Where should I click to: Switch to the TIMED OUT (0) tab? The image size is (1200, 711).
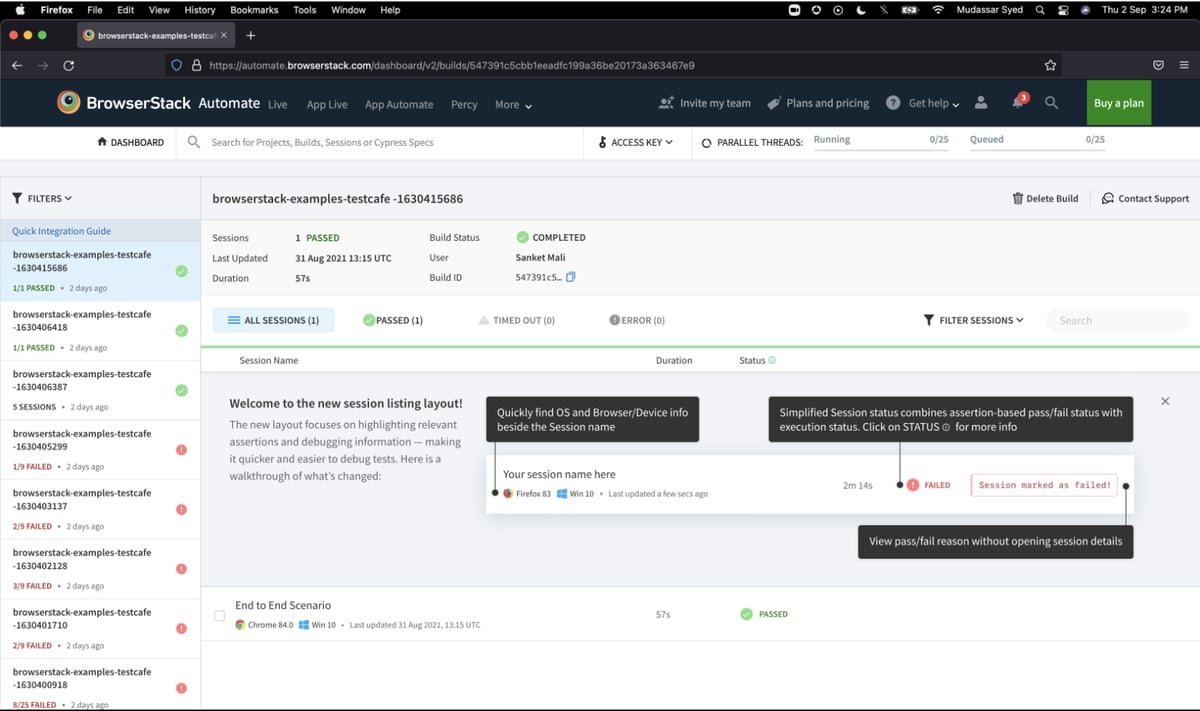tap(516, 320)
